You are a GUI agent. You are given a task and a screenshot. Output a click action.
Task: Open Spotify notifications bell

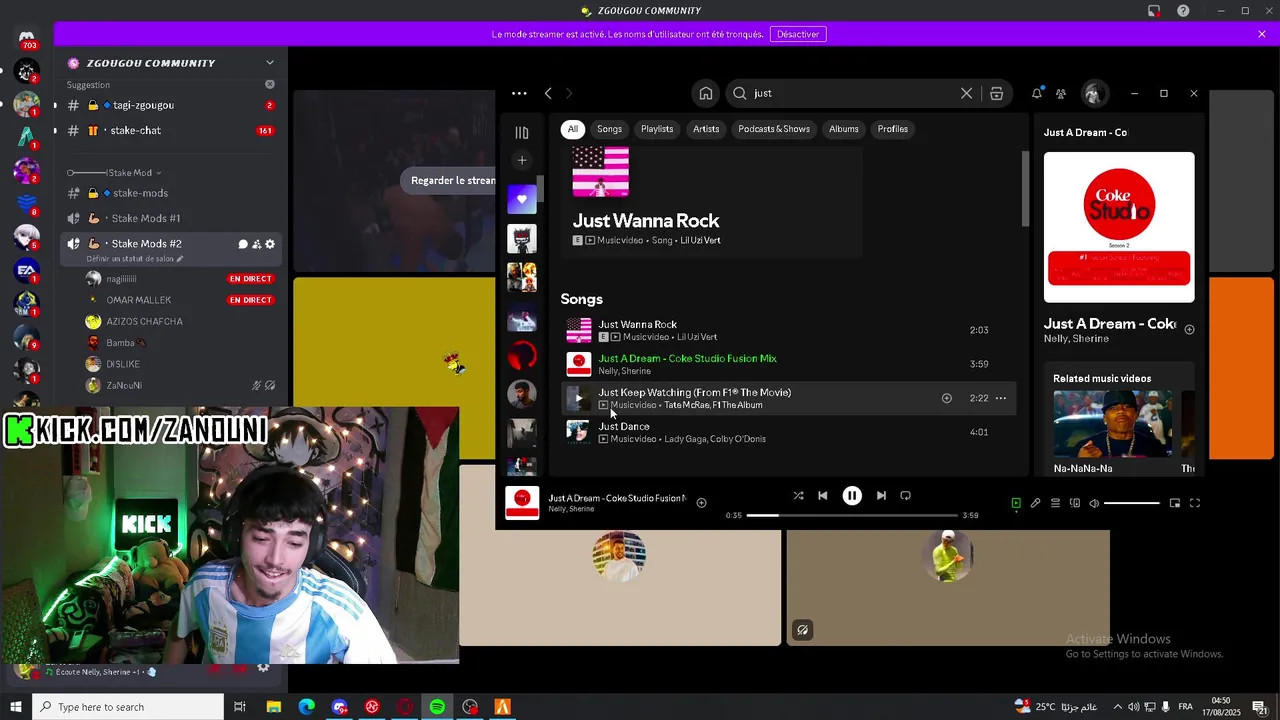[x=1037, y=93]
